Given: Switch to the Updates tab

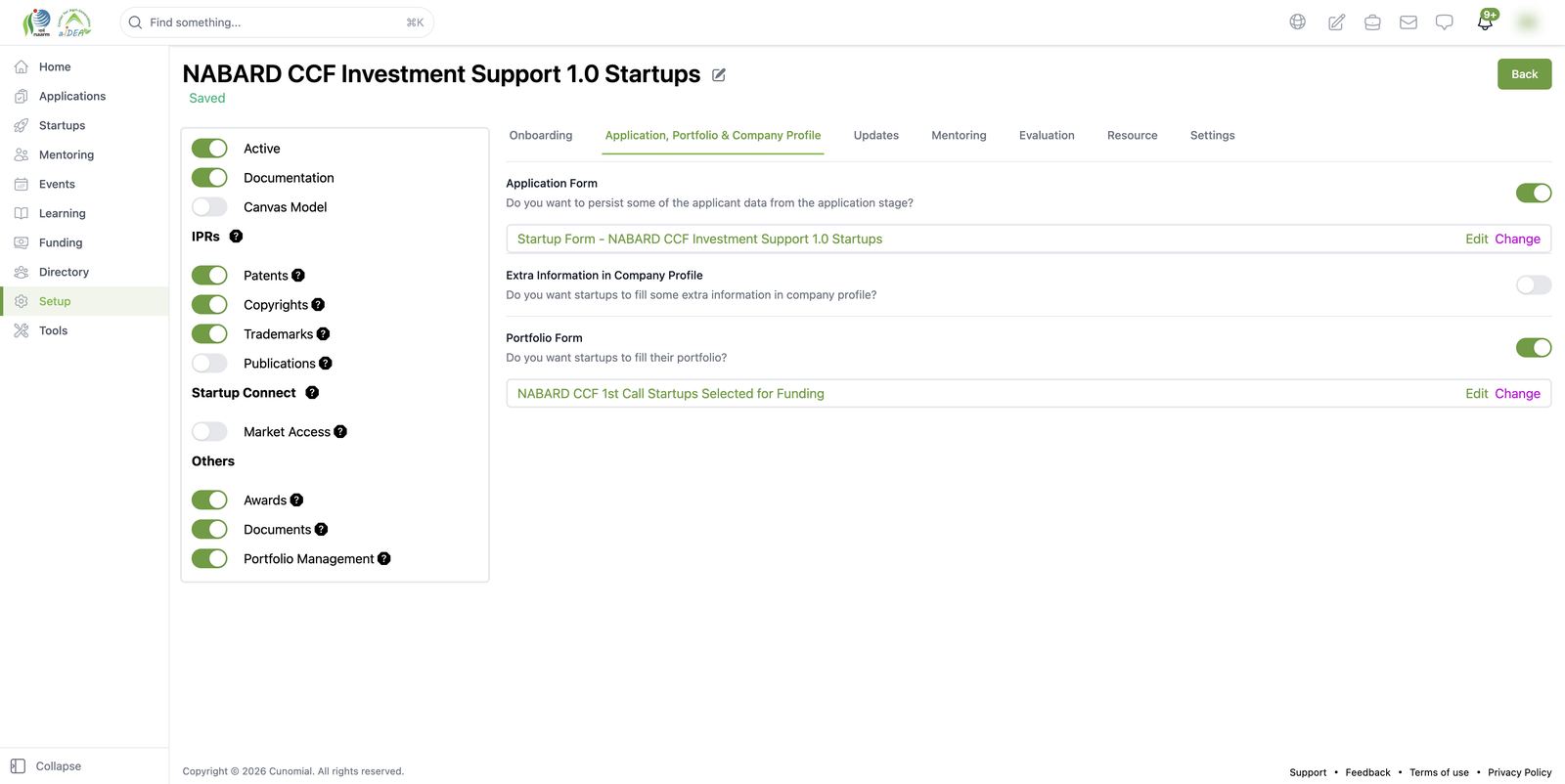Looking at the screenshot, I should 876,136.
